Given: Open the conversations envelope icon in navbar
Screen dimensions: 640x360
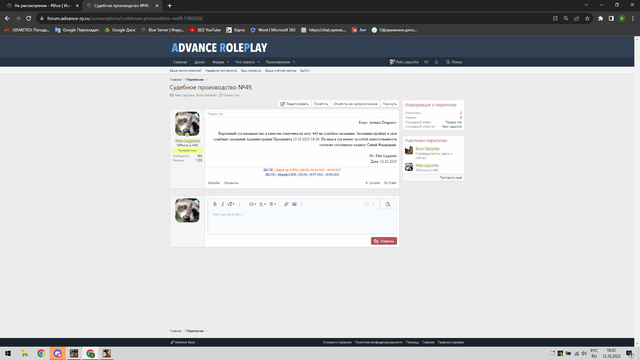Looking at the screenshot, I should (x=426, y=62).
